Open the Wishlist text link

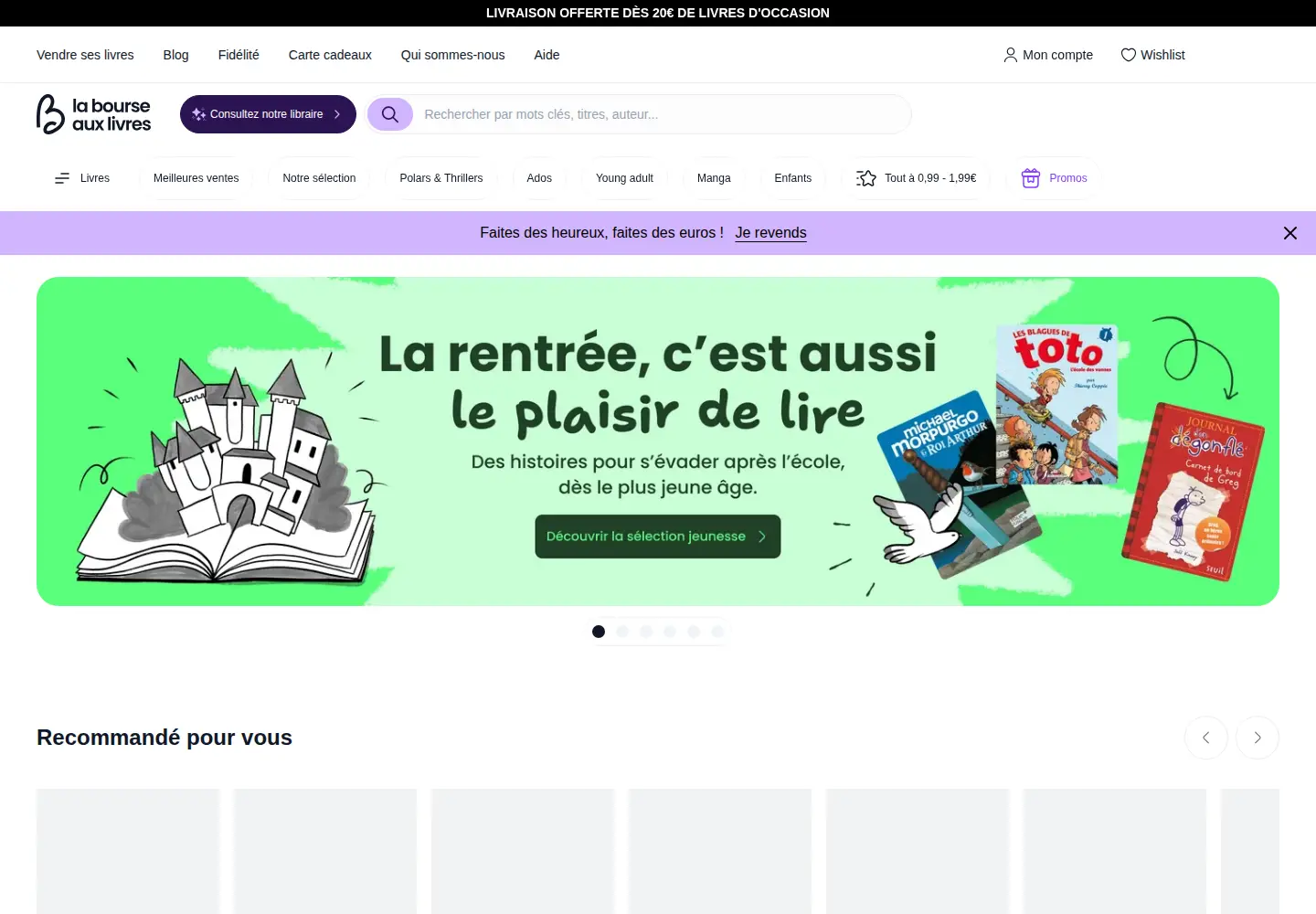pyautogui.click(x=1162, y=55)
